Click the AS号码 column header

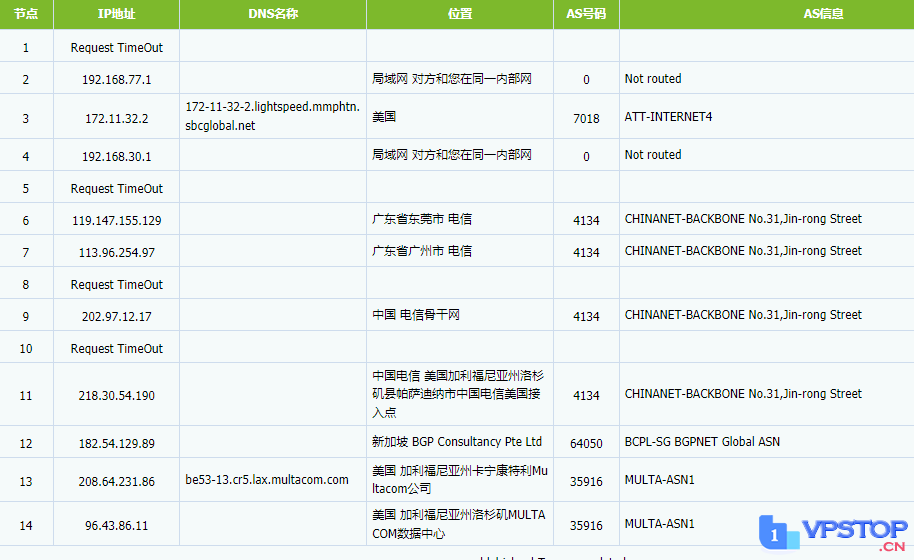pos(586,13)
